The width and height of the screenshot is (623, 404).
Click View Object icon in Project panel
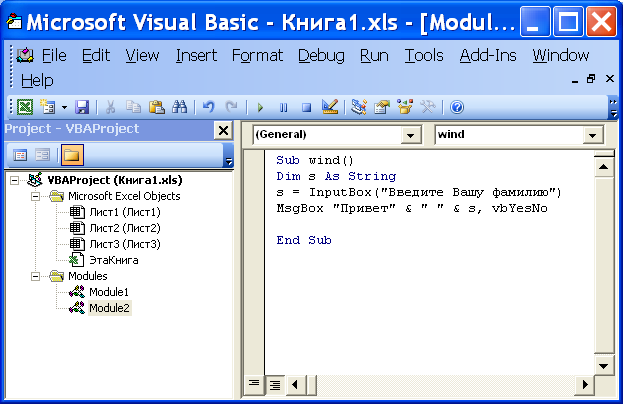click(x=43, y=155)
